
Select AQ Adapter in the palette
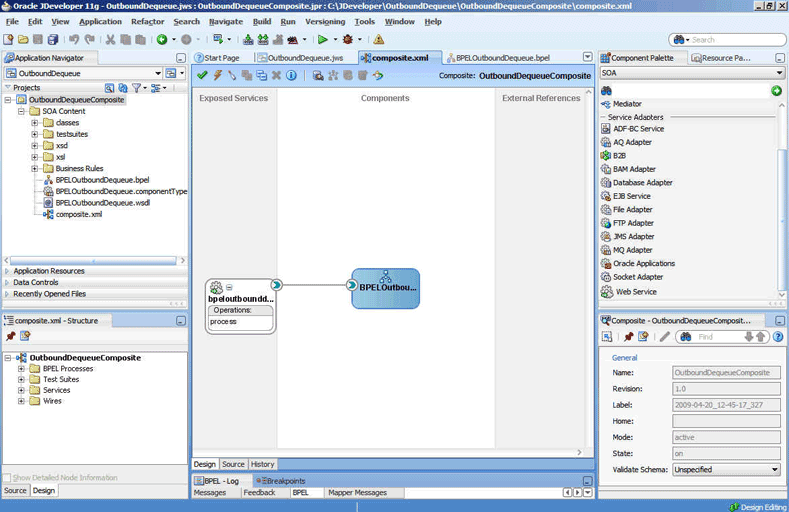(626, 142)
